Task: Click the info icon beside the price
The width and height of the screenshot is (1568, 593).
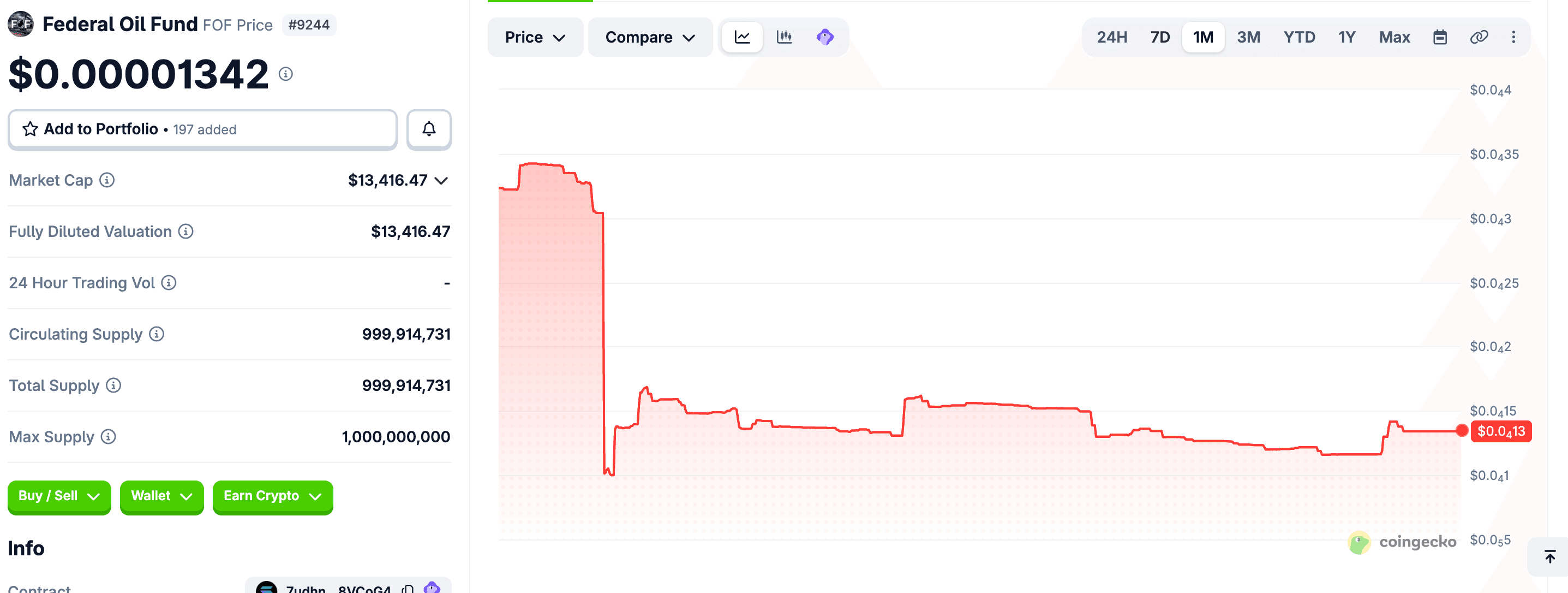Action: (x=286, y=74)
